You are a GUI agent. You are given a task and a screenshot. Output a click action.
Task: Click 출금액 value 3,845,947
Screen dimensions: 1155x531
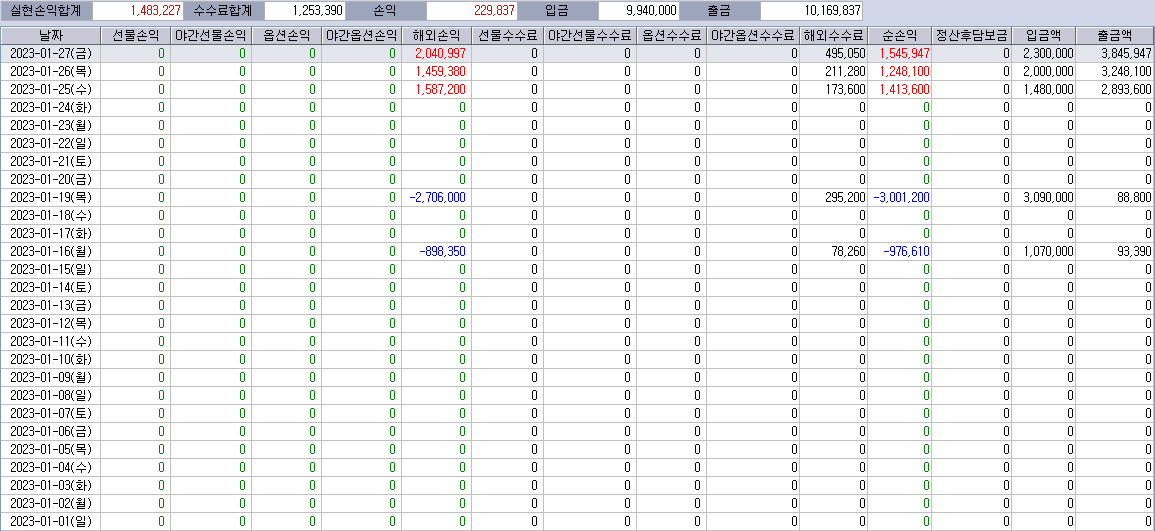(1126, 53)
